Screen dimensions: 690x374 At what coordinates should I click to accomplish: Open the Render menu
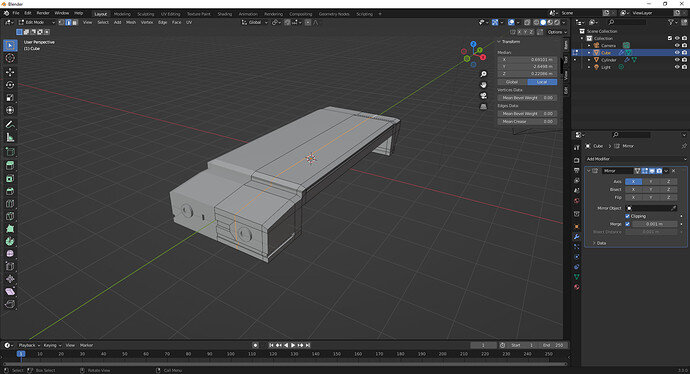(43, 13)
